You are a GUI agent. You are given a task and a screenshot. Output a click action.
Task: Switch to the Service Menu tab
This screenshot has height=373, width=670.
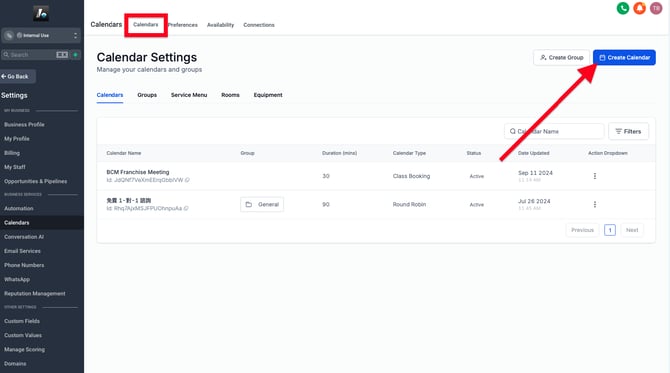(189, 95)
